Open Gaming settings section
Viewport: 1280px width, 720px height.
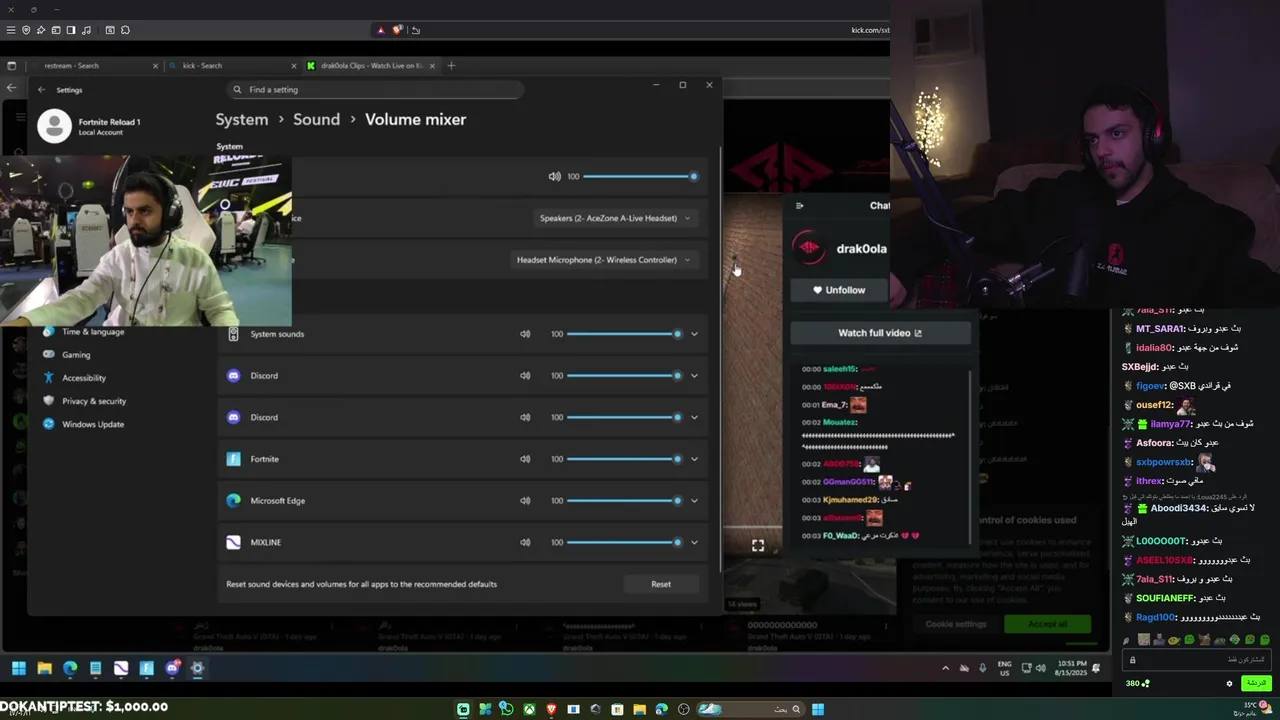[76, 355]
